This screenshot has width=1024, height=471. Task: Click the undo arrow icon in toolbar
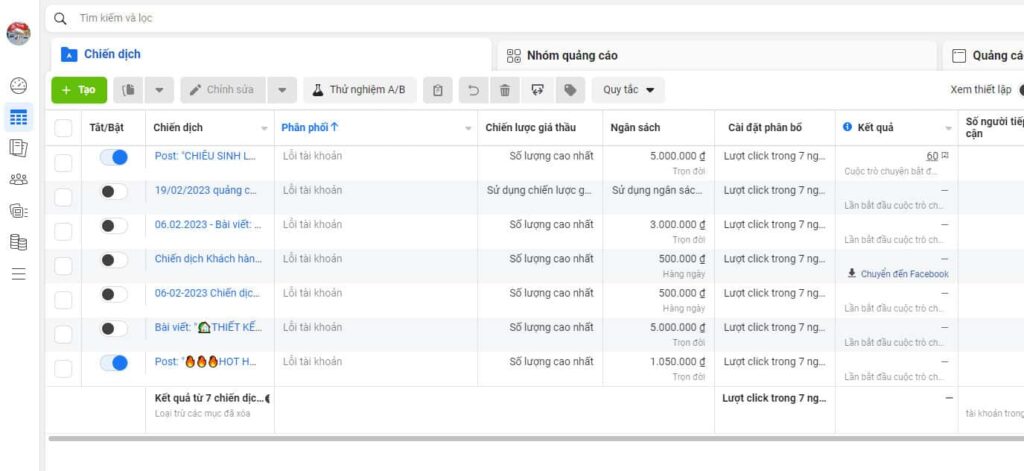[x=473, y=90]
